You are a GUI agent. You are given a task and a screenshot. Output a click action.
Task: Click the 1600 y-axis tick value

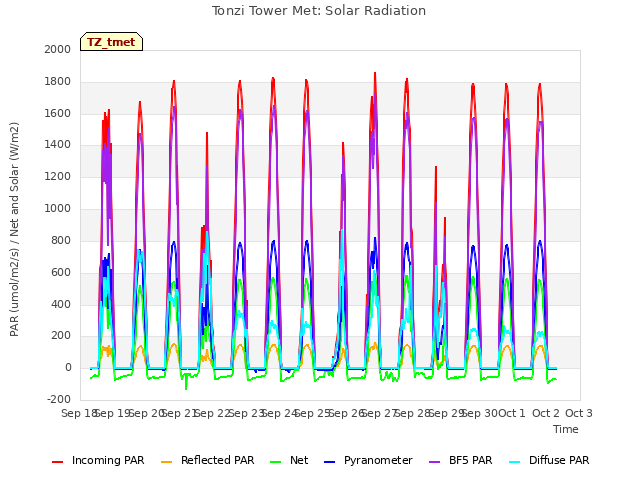(x=58, y=113)
